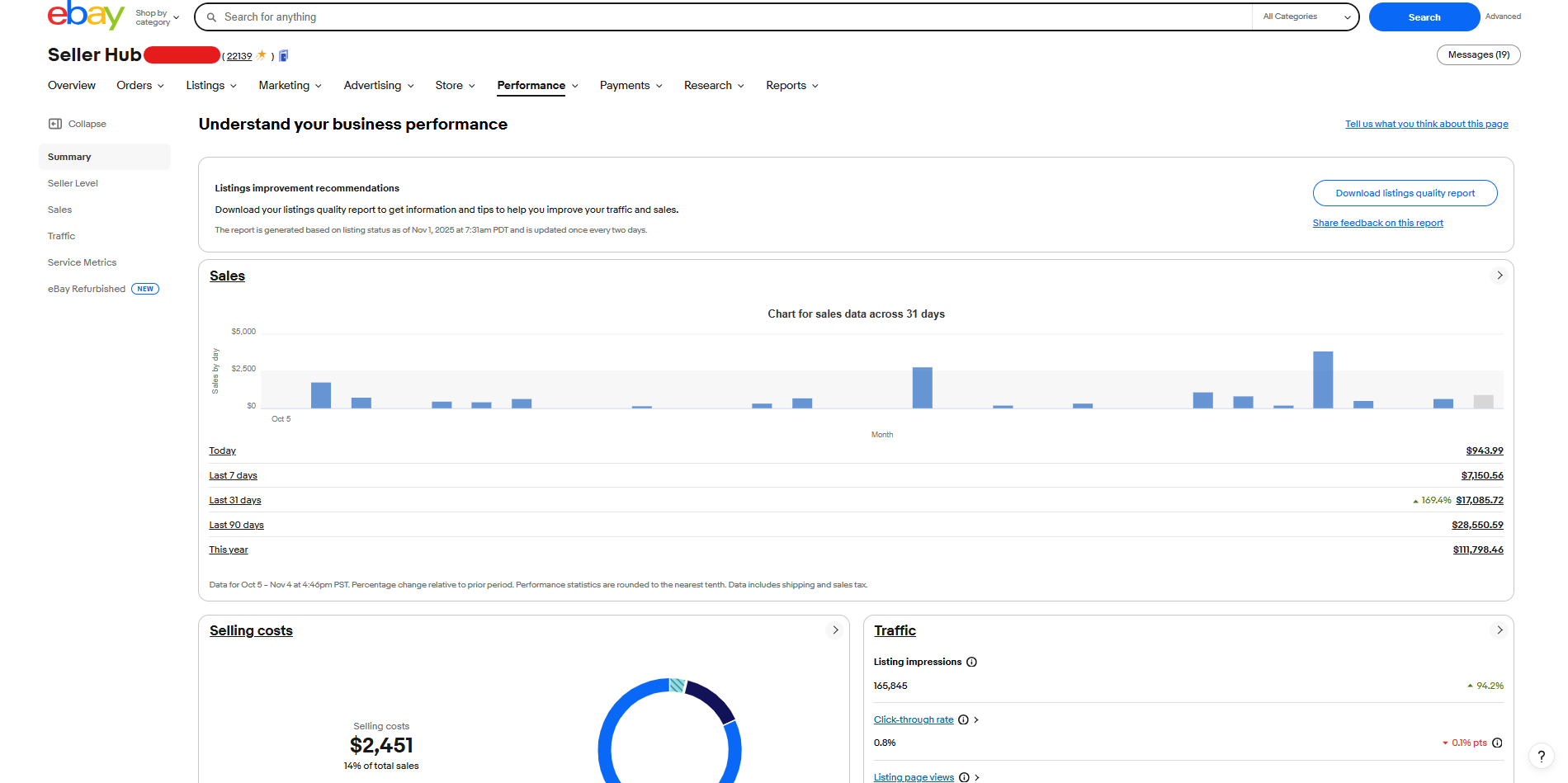Expand the Marketing menu
1568x783 pixels.
pos(290,86)
